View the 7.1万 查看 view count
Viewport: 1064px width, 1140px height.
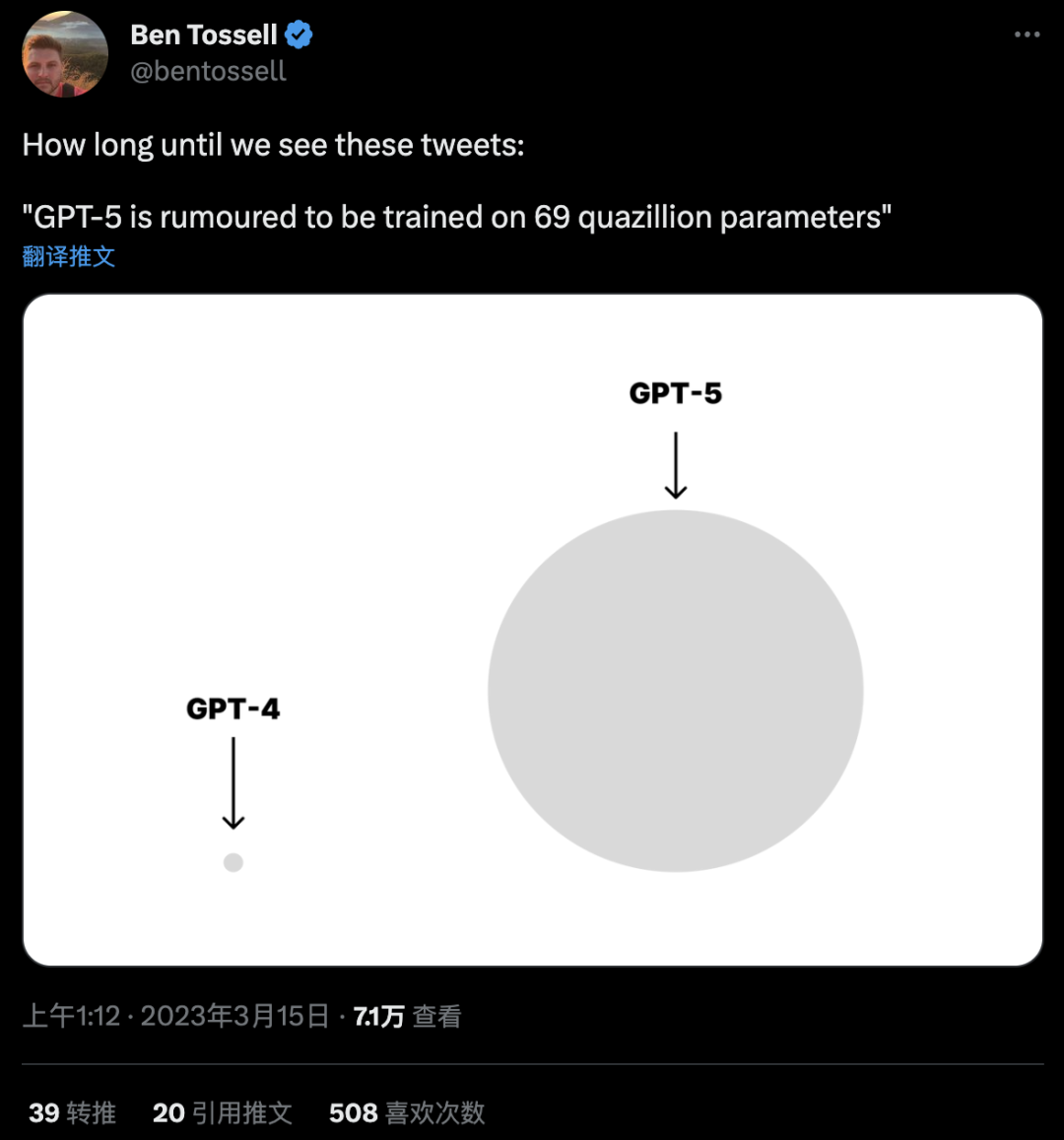click(x=407, y=1016)
